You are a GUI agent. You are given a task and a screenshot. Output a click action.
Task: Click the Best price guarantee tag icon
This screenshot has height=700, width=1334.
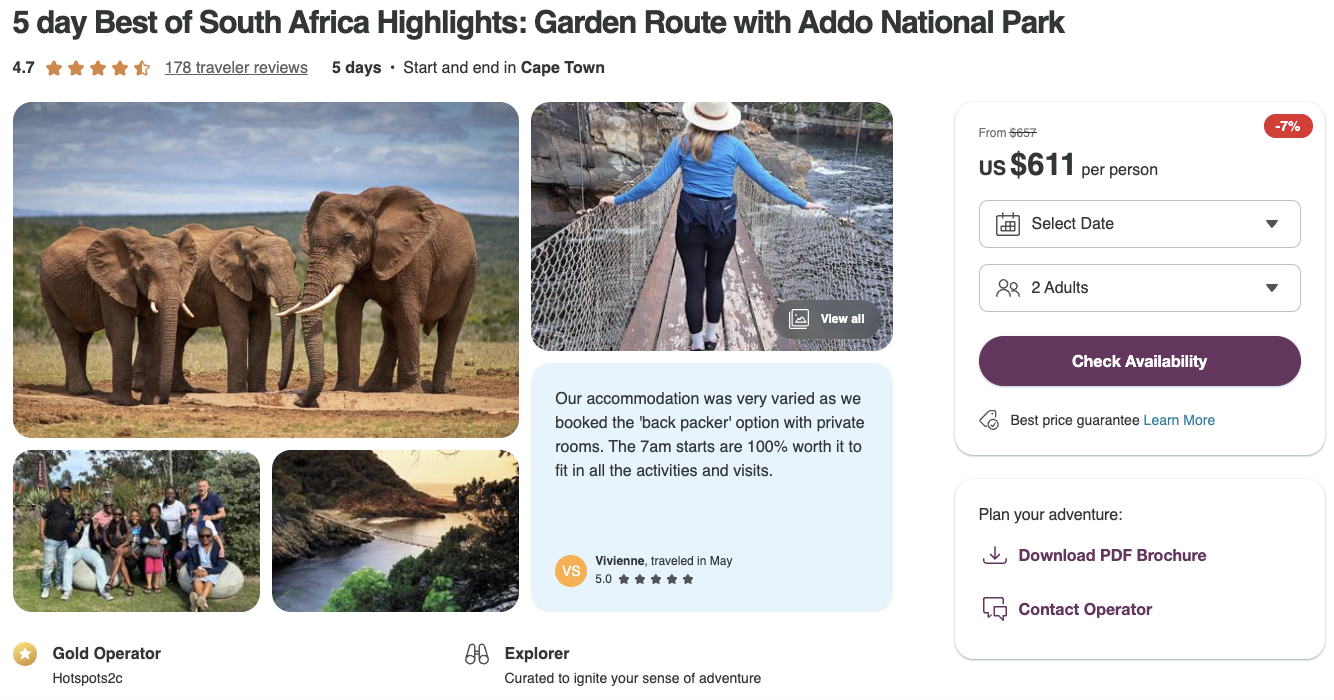click(989, 421)
